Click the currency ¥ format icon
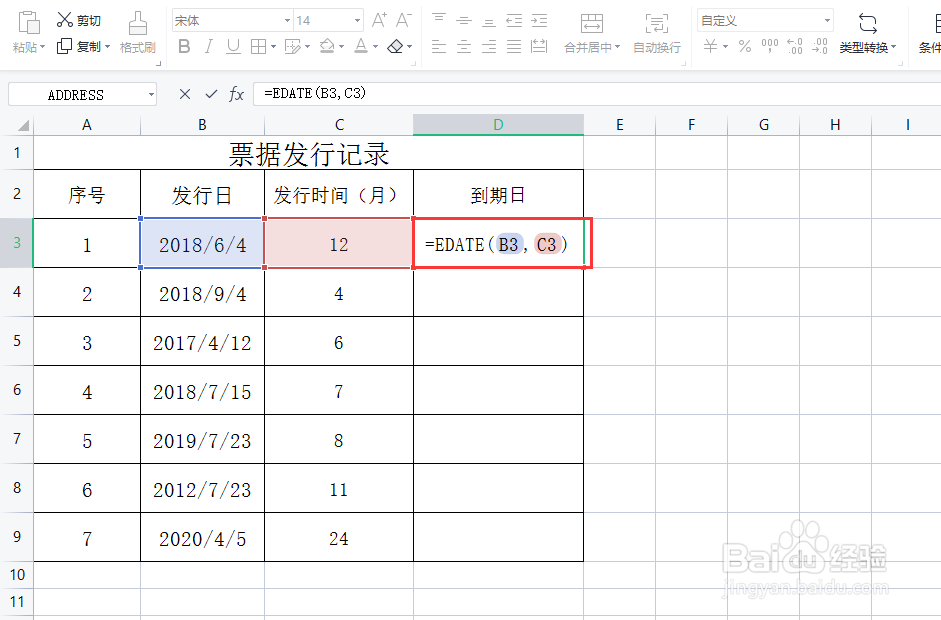This screenshot has width=941, height=620. click(711, 46)
